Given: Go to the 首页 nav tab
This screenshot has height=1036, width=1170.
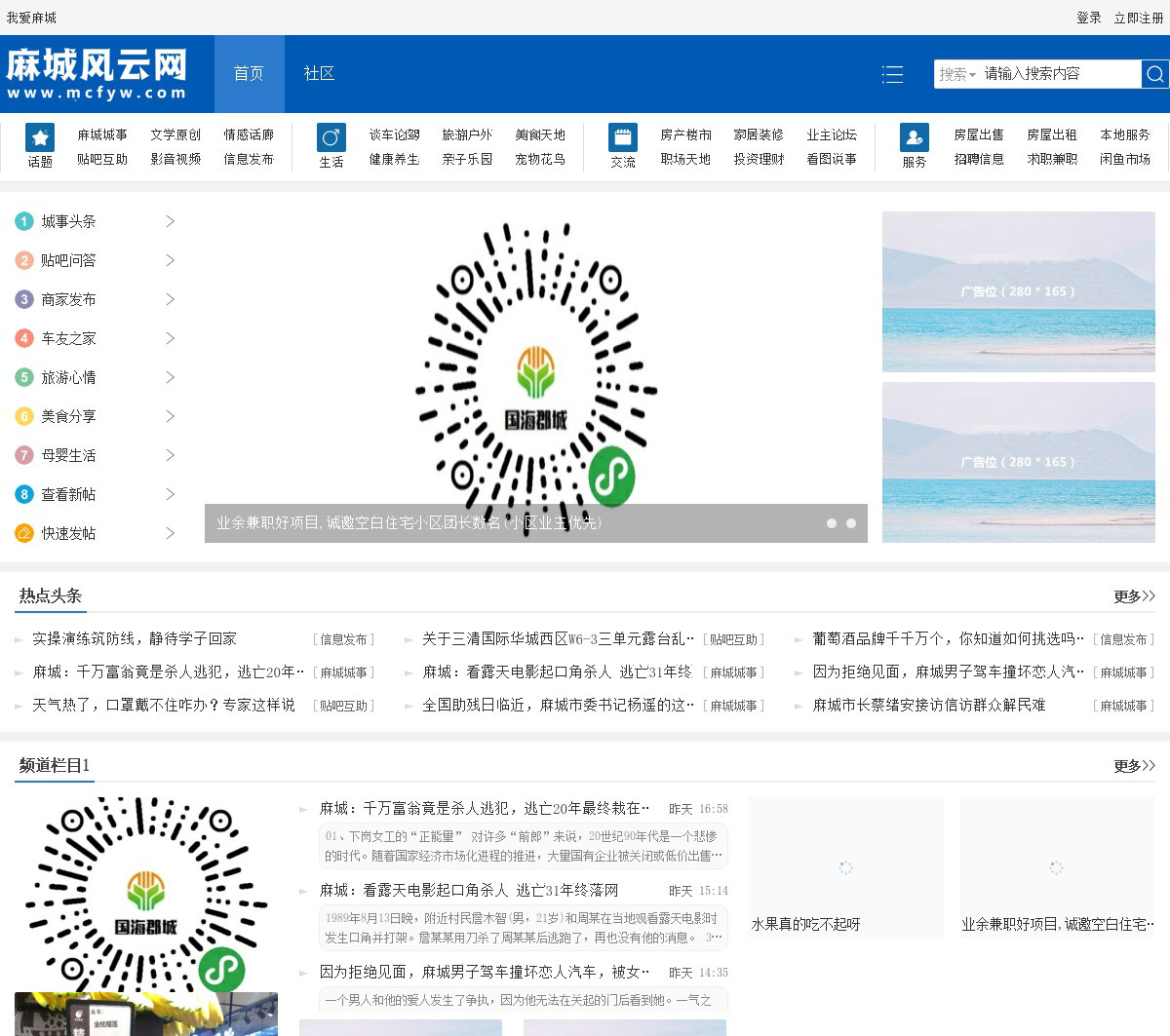Looking at the screenshot, I should (x=249, y=74).
